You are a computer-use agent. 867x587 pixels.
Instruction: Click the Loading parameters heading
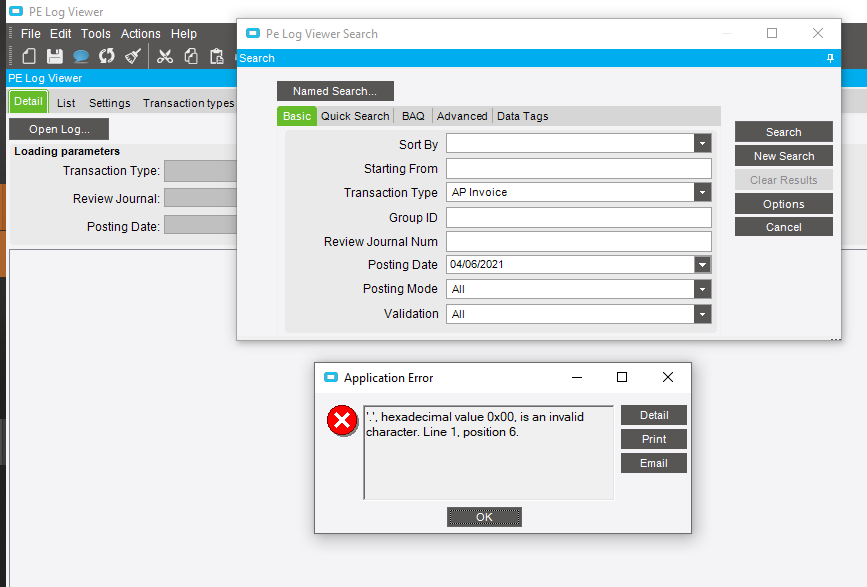click(67, 151)
